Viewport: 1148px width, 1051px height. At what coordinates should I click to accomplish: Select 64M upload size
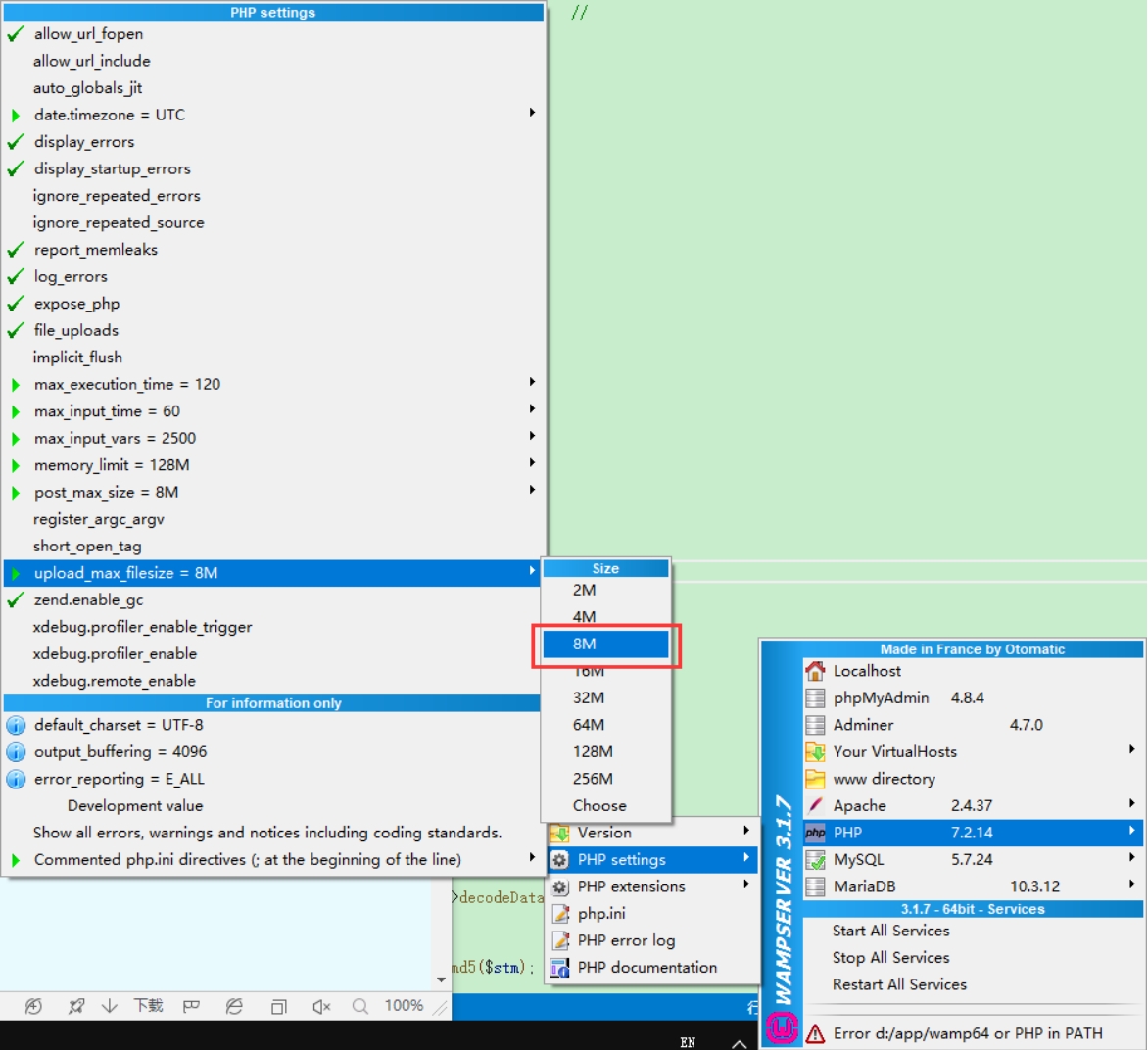click(x=589, y=725)
